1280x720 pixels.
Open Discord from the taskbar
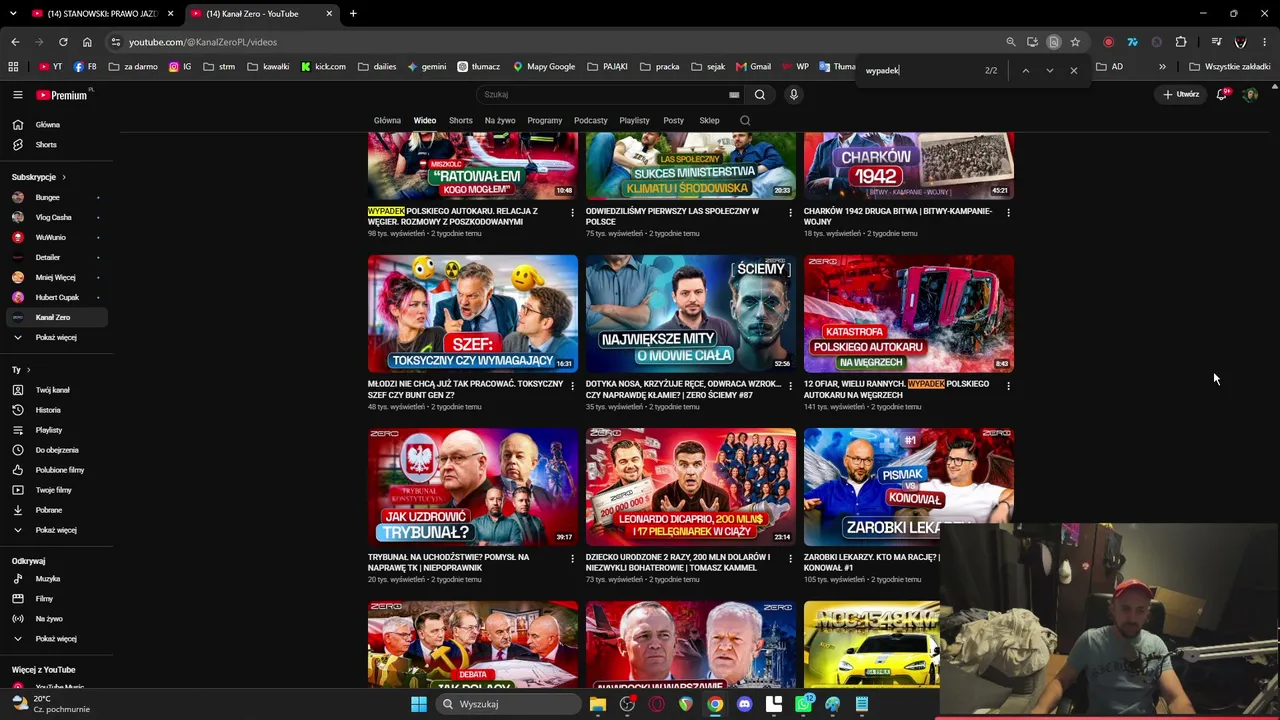tap(744, 704)
